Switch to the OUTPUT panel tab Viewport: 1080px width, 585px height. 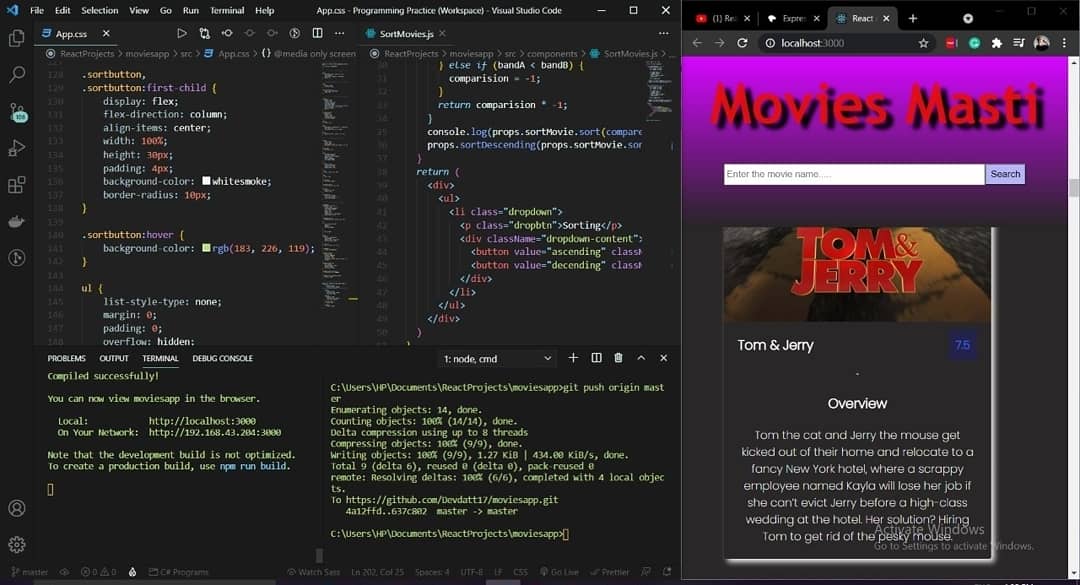114,358
